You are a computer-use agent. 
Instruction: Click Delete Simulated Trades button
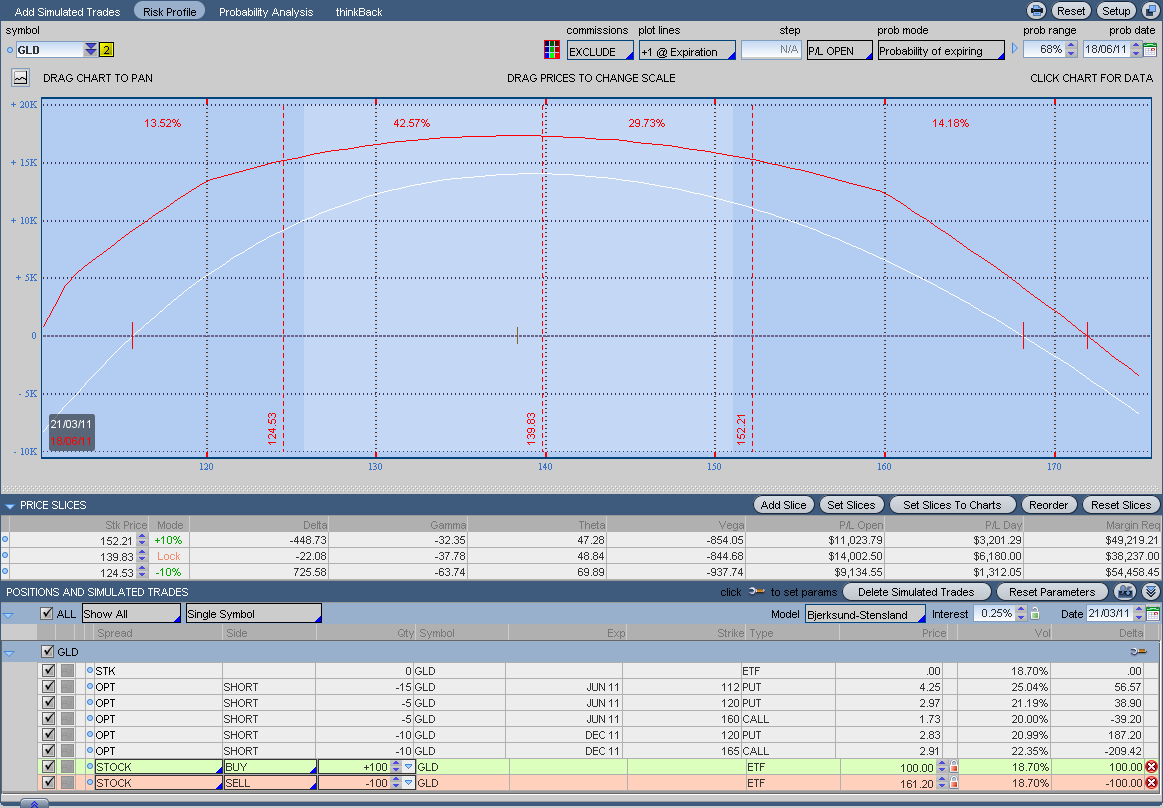point(916,592)
